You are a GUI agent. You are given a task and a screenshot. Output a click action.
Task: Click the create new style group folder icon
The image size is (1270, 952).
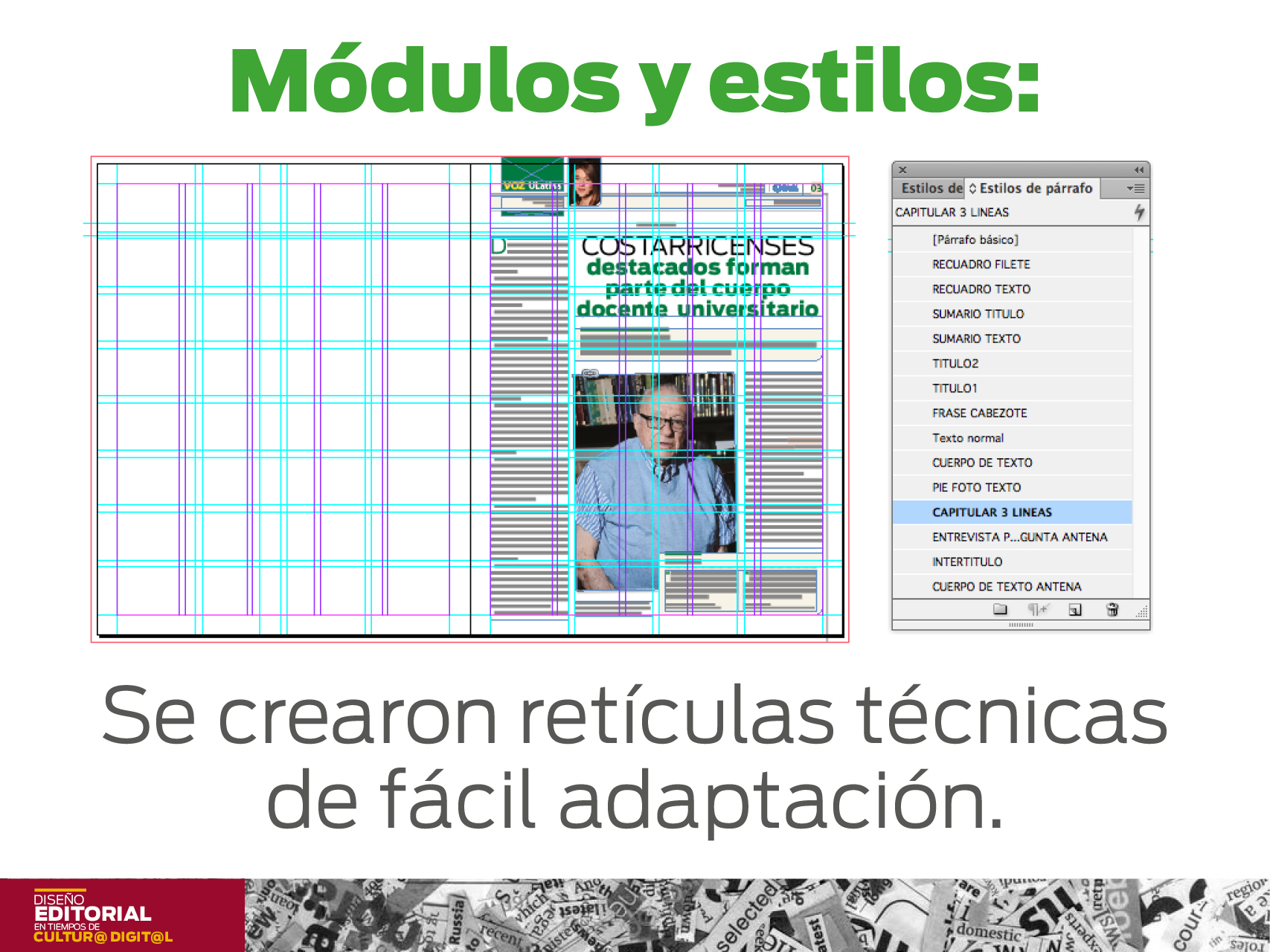[1000, 610]
